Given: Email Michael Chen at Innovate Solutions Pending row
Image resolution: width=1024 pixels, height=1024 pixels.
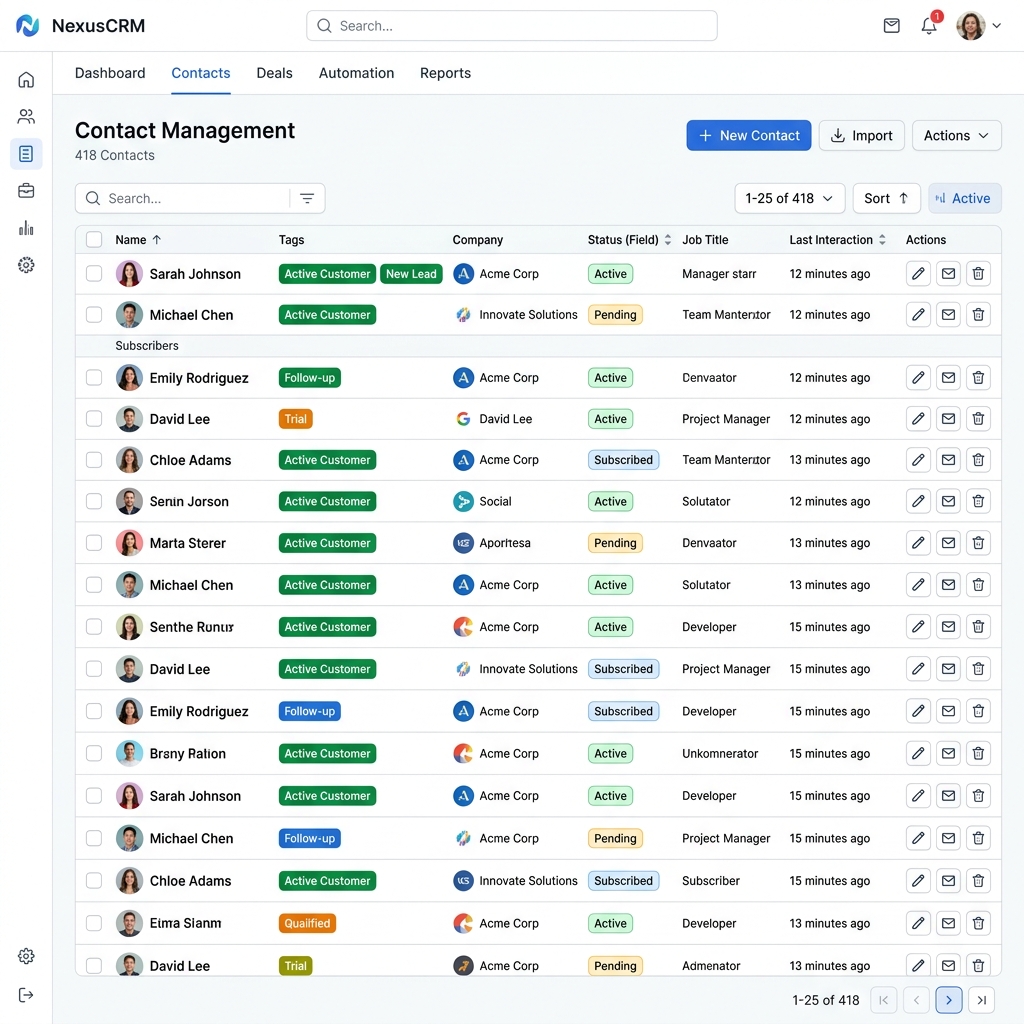Looking at the screenshot, I should 948,315.
